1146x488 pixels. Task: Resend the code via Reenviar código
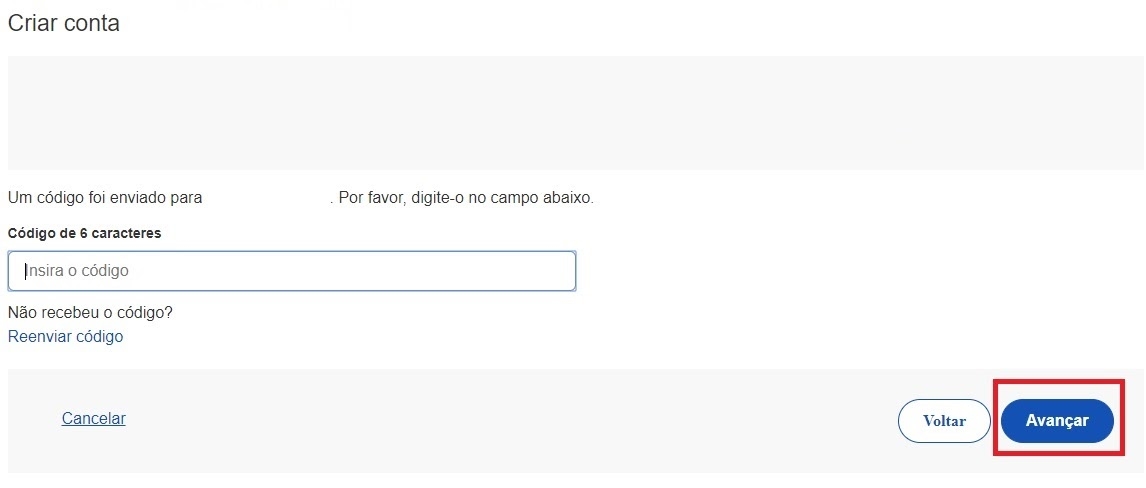(x=66, y=337)
